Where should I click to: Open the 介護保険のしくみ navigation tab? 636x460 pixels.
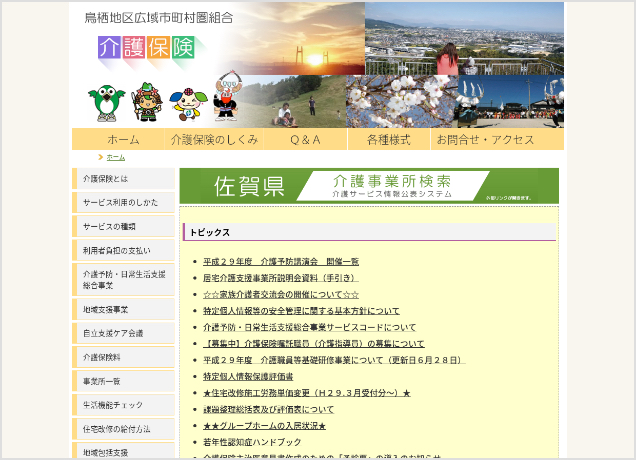click(214, 140)
